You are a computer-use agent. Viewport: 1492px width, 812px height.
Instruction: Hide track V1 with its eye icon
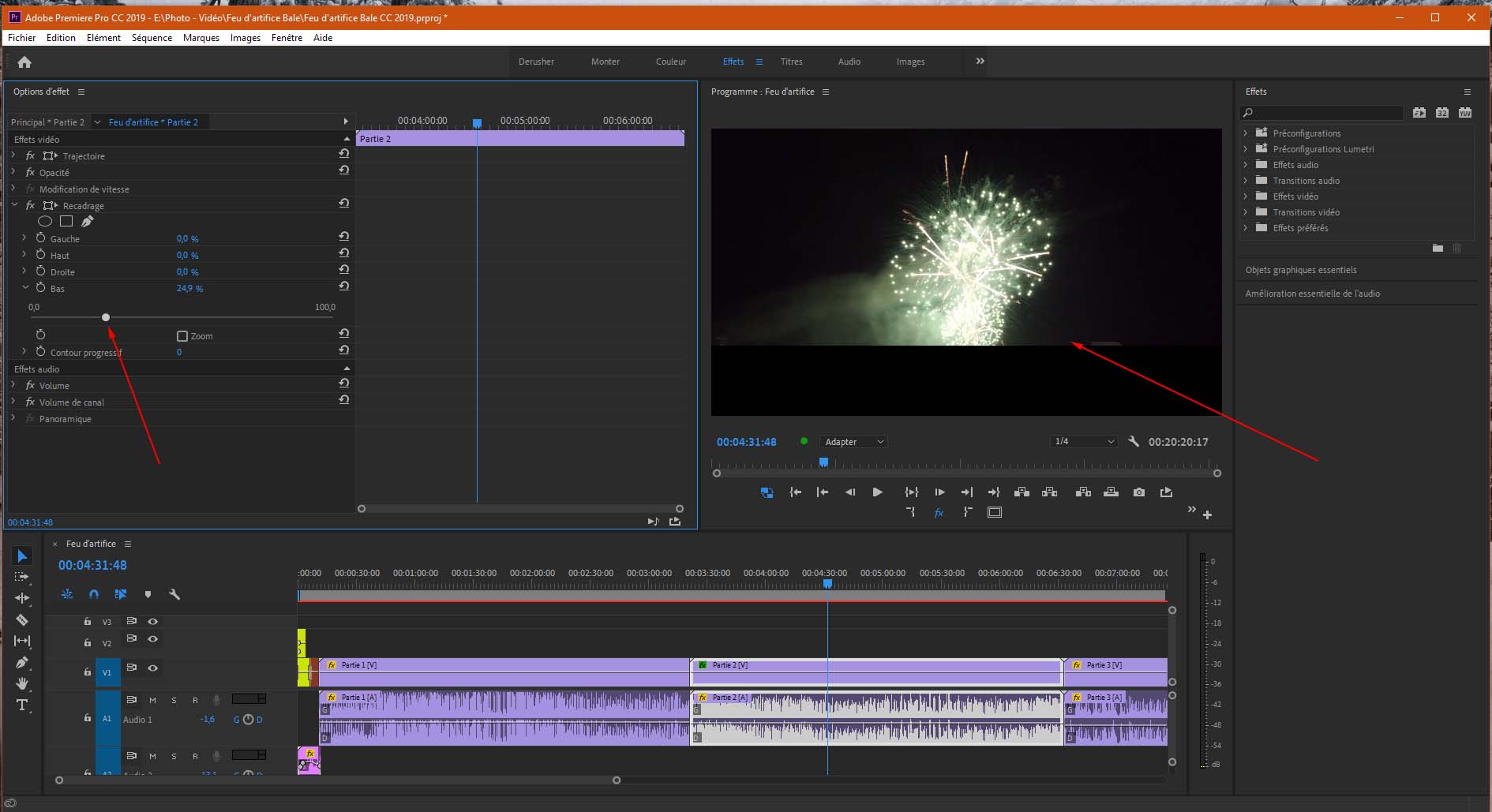(x=153, y=668)
